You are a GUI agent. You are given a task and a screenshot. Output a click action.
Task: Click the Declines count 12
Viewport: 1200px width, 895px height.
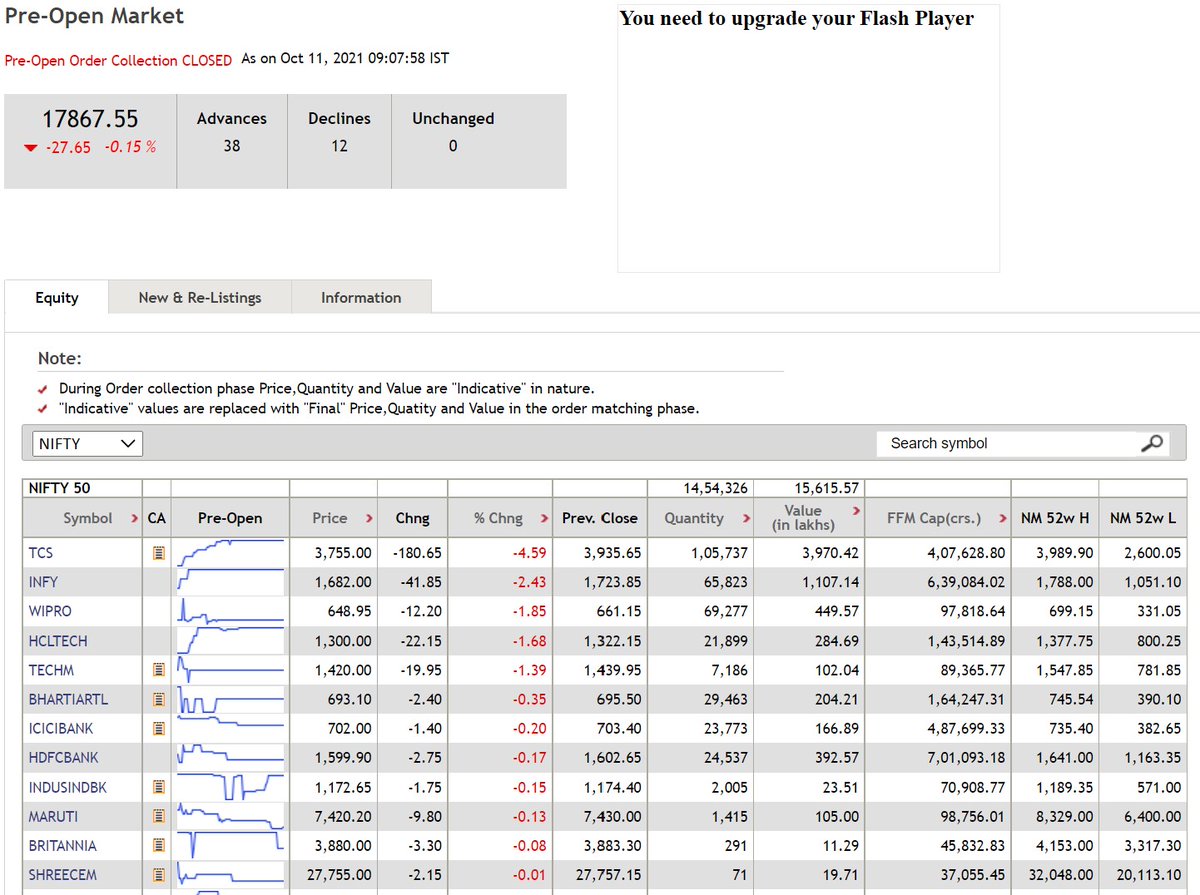[340, 146]
